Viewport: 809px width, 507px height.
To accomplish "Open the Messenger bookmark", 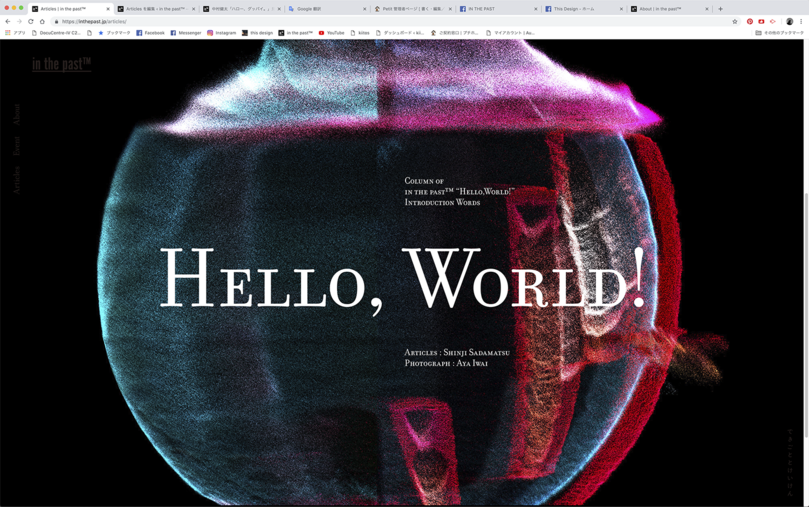I will point(185,33).
